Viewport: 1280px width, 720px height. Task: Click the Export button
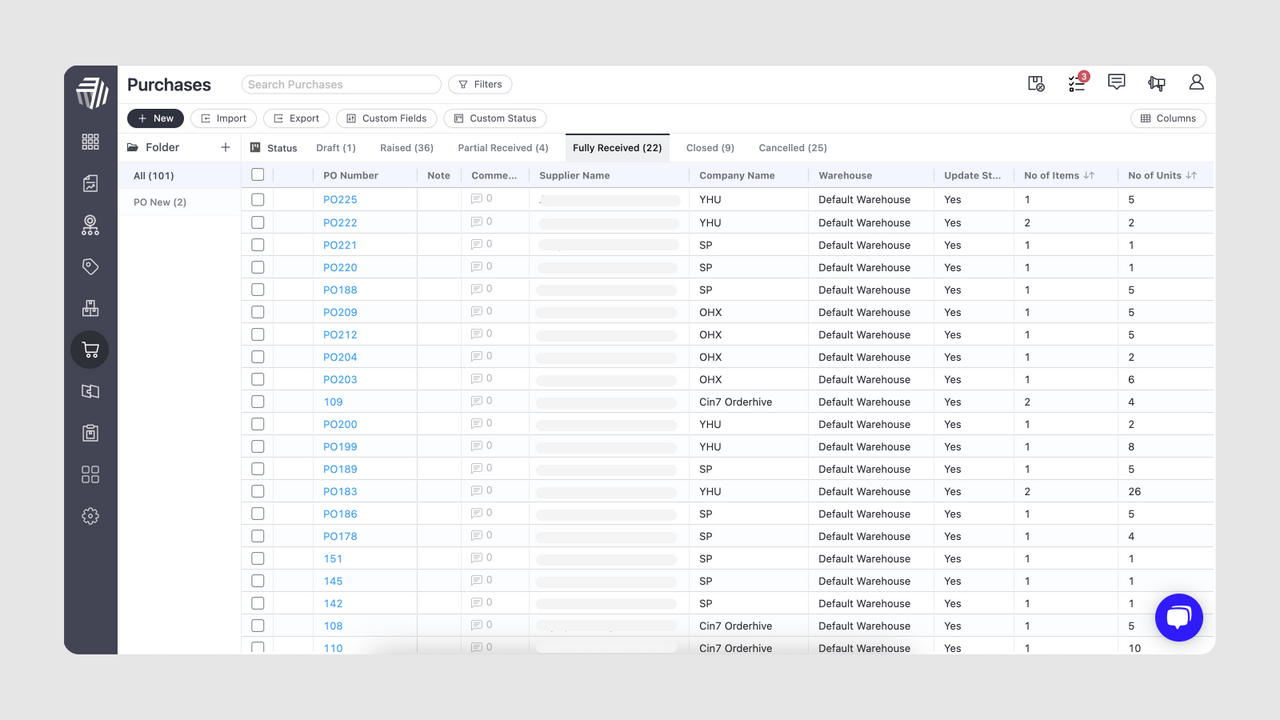click(296, 118)
